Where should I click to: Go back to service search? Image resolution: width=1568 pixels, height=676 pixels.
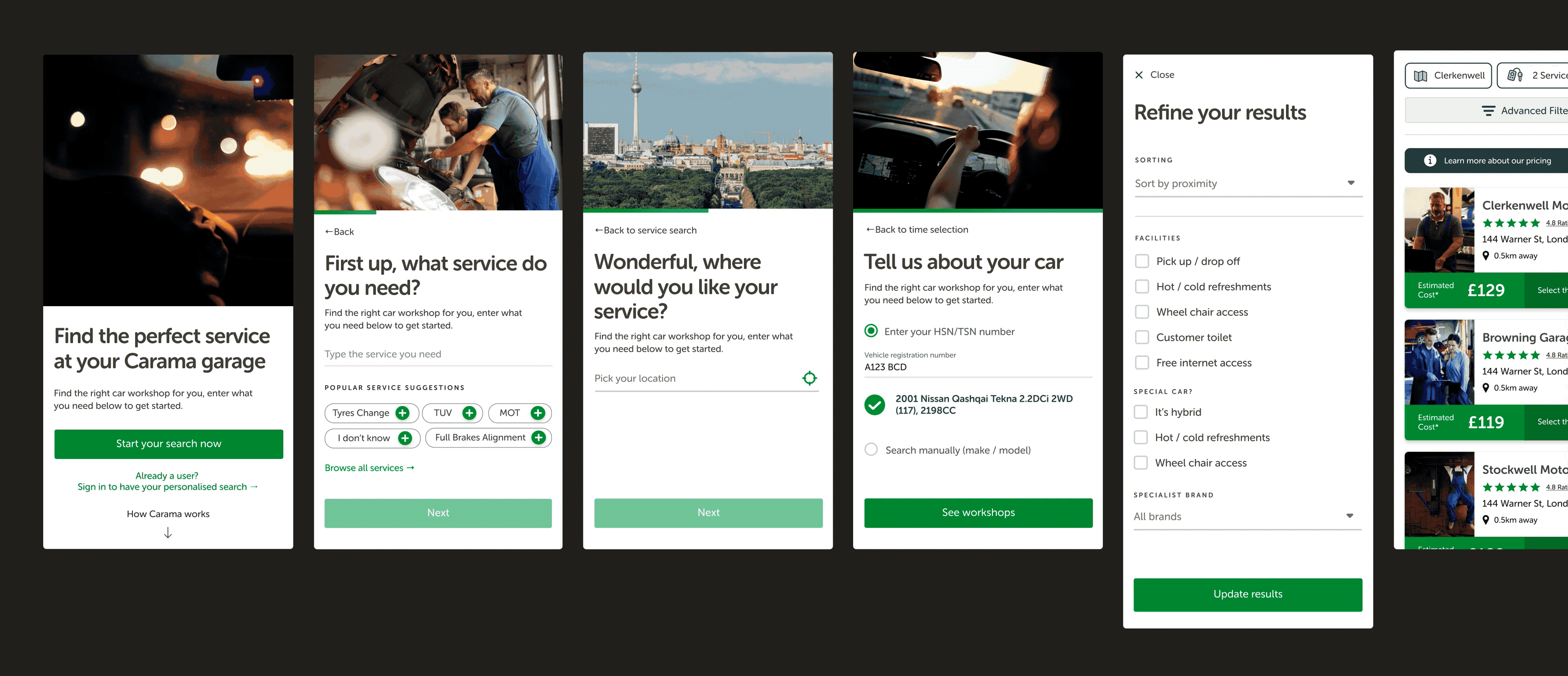click(645, 230)
